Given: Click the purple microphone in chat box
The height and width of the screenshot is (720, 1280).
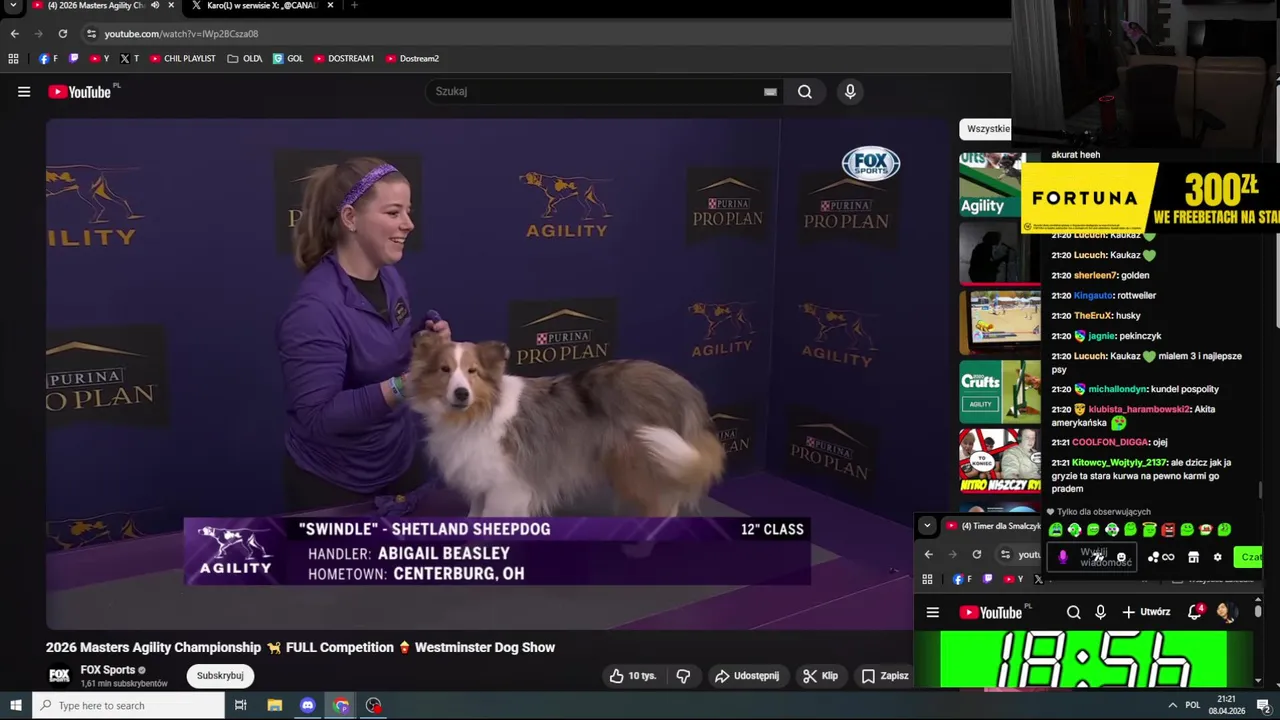Looking at the screenshot, I should pyautogui.click(x=1063, y=557).
